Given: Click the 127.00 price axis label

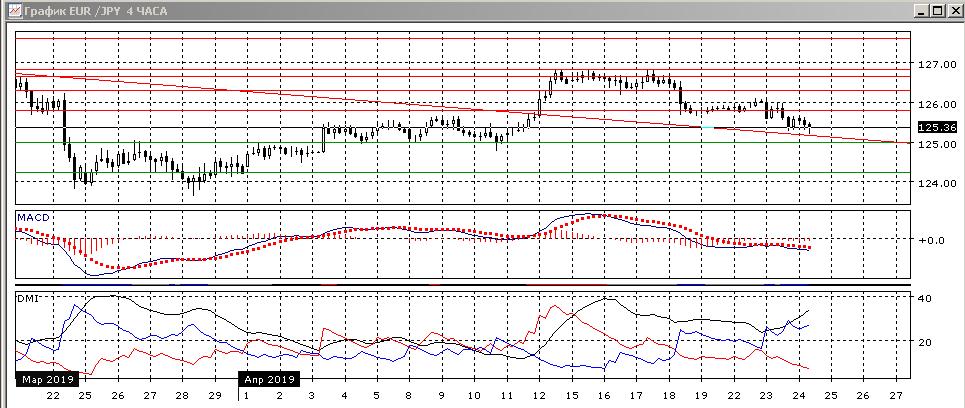Looking at the screenshot, I should point(935,65).
